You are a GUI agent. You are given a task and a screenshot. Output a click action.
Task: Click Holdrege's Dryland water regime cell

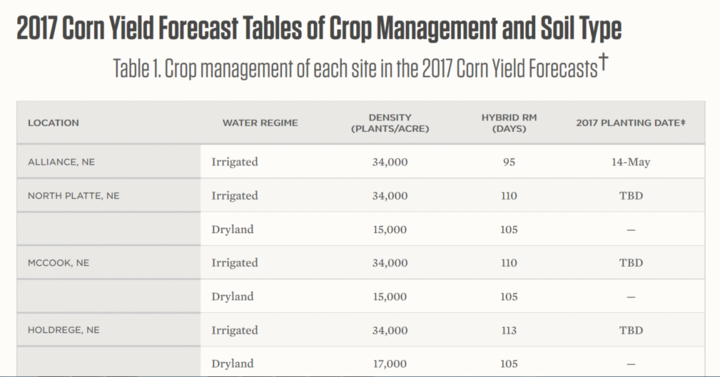click(232, 364)
